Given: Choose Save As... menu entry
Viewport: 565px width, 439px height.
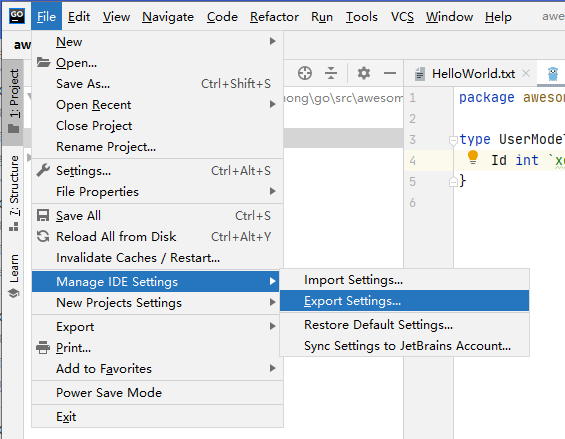Looking at the screenshot, I should click(x=157, y=84).
